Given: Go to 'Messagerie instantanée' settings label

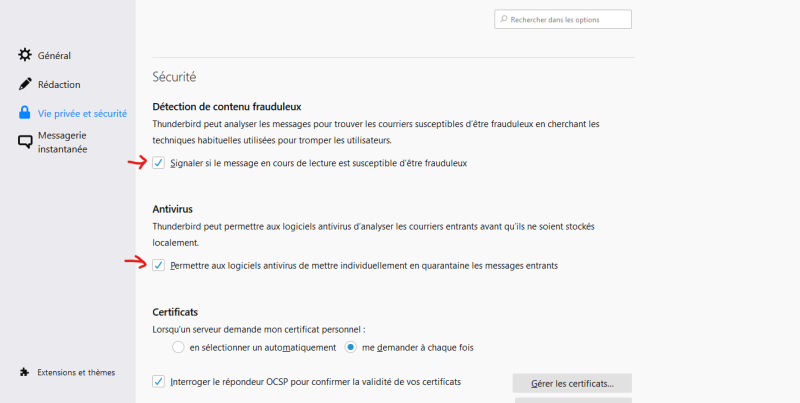Looking at the screenshot, I should (x=62, y=142).
